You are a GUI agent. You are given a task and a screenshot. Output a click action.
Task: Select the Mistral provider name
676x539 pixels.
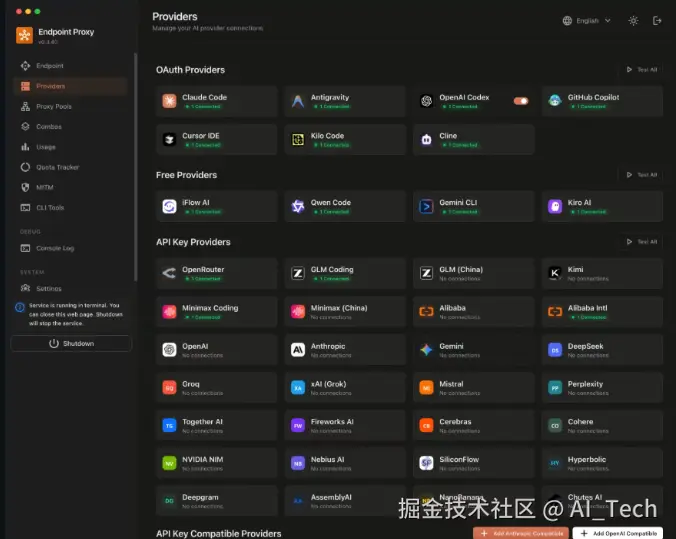coord(451,384)
